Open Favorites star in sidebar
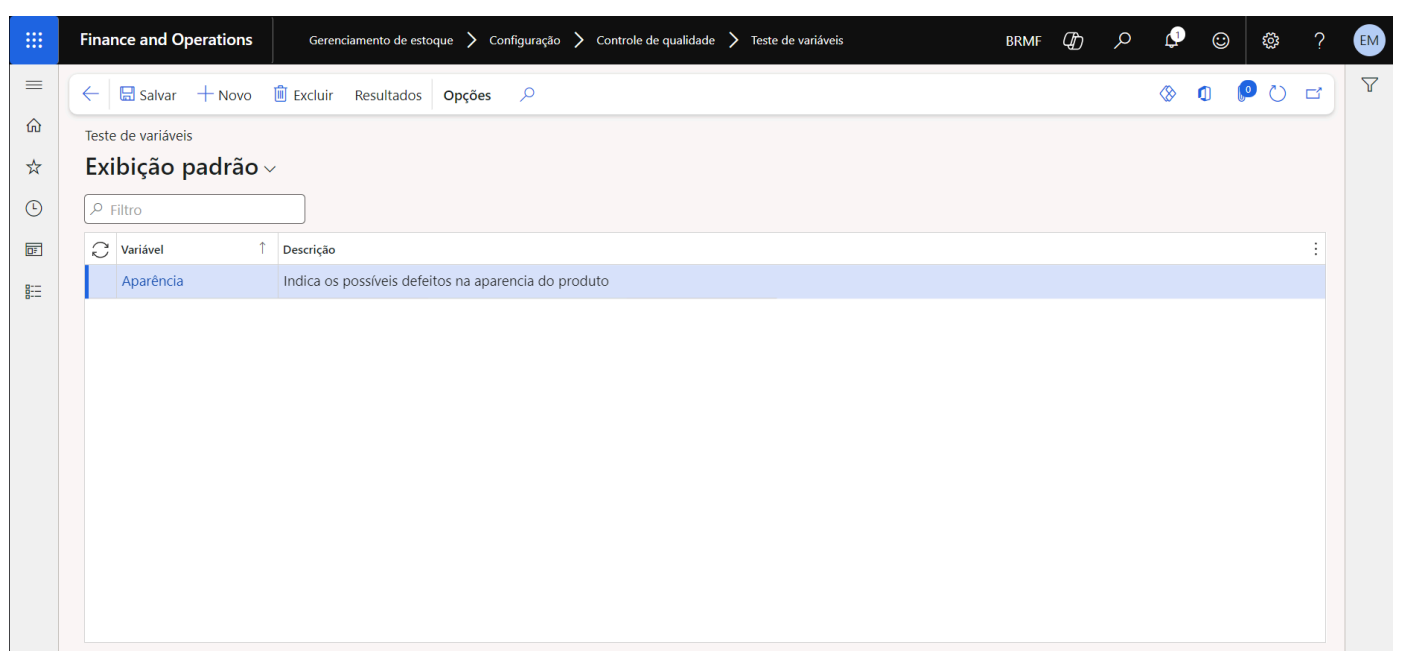The image size is (1406, 670). pyautogui.click(x=33, y=167)
